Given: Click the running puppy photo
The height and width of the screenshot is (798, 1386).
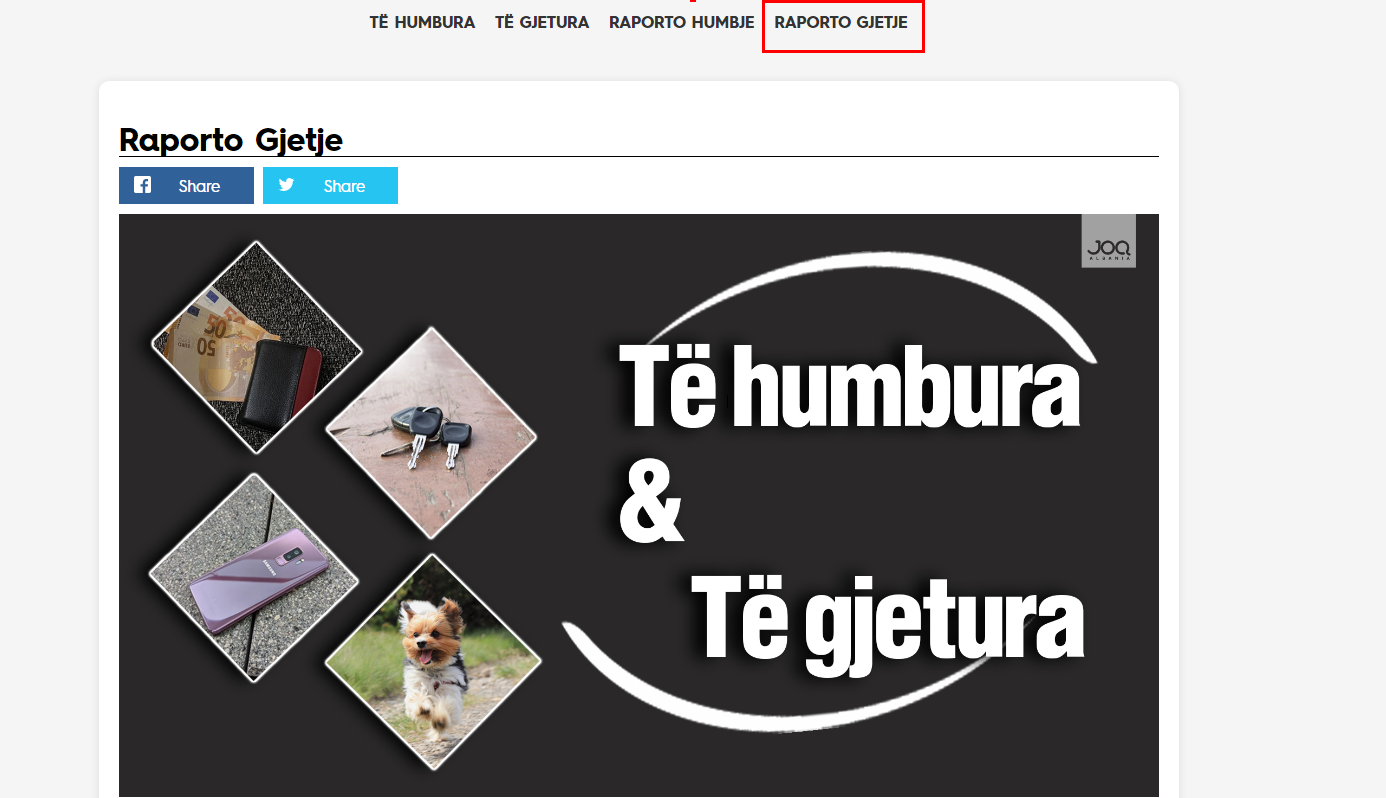Looking at the screenshot, I should click(x=432, y=661).
